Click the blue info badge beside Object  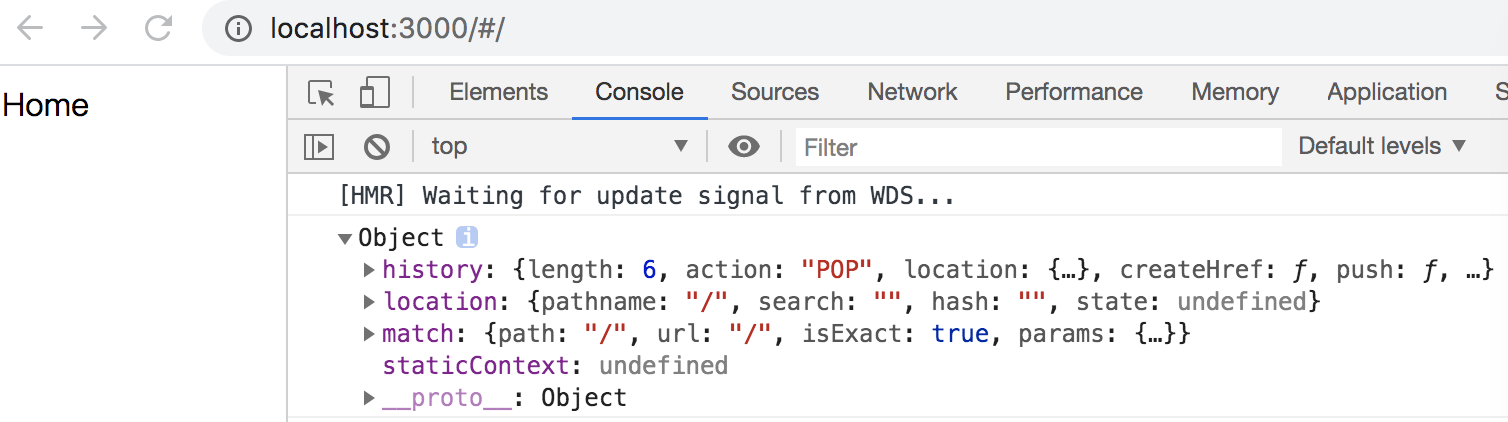pos(467,238)
